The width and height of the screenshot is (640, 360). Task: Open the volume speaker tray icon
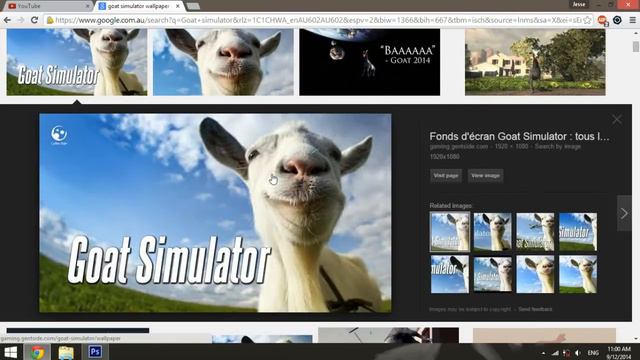pos(578,353)
